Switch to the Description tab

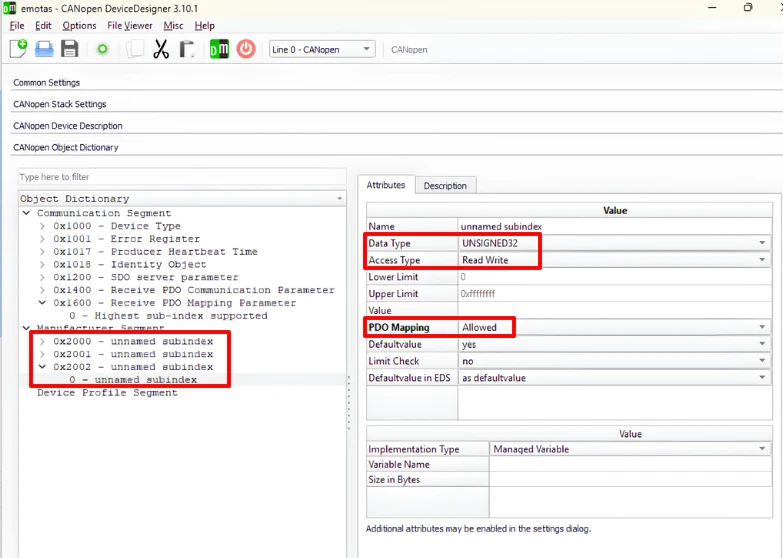pyautogui.click(x=445, y=185)
